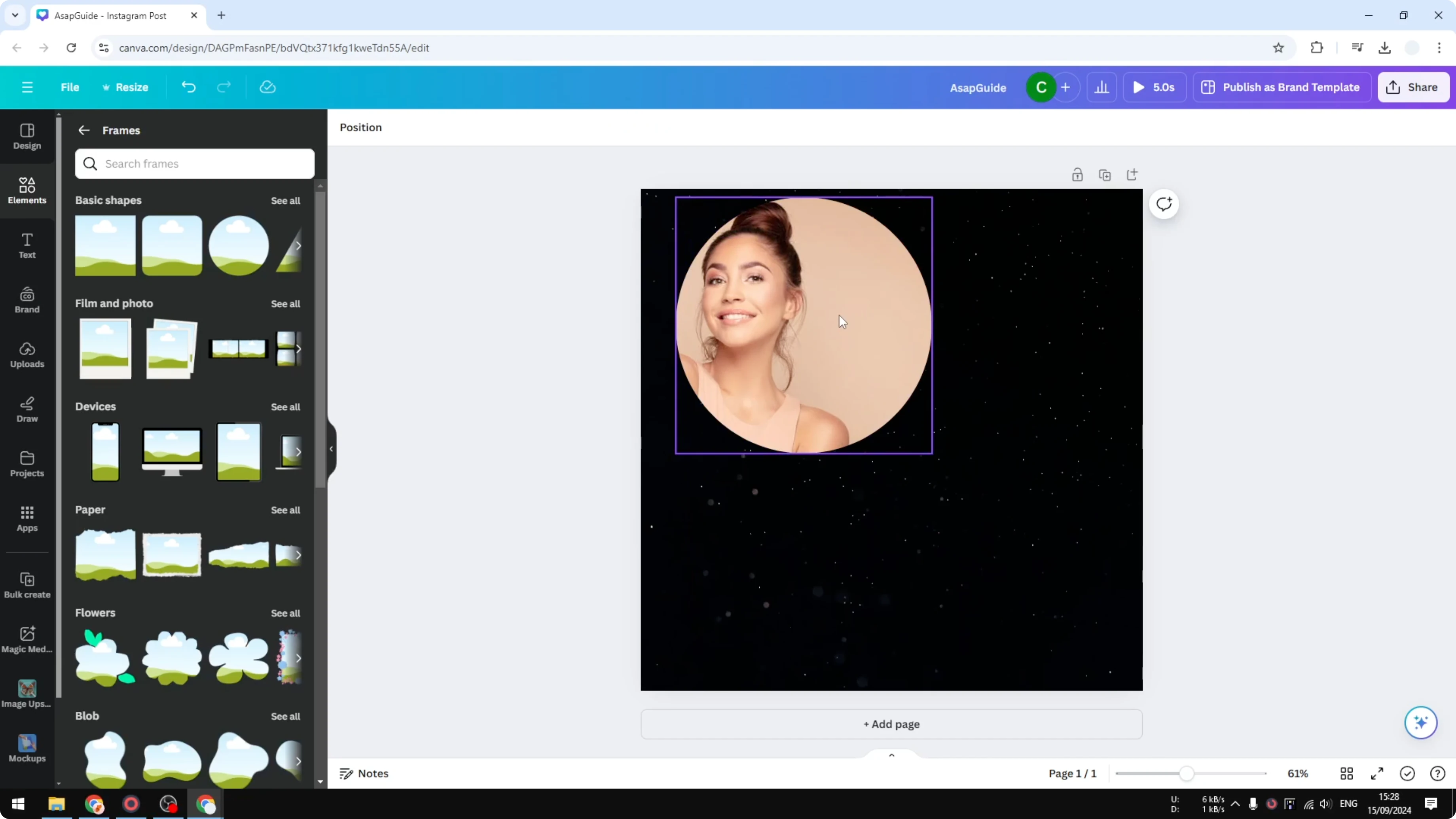The image size is (1456, 819).
Task: Open the Apps sidebar panel
Action: click(27, 519)
